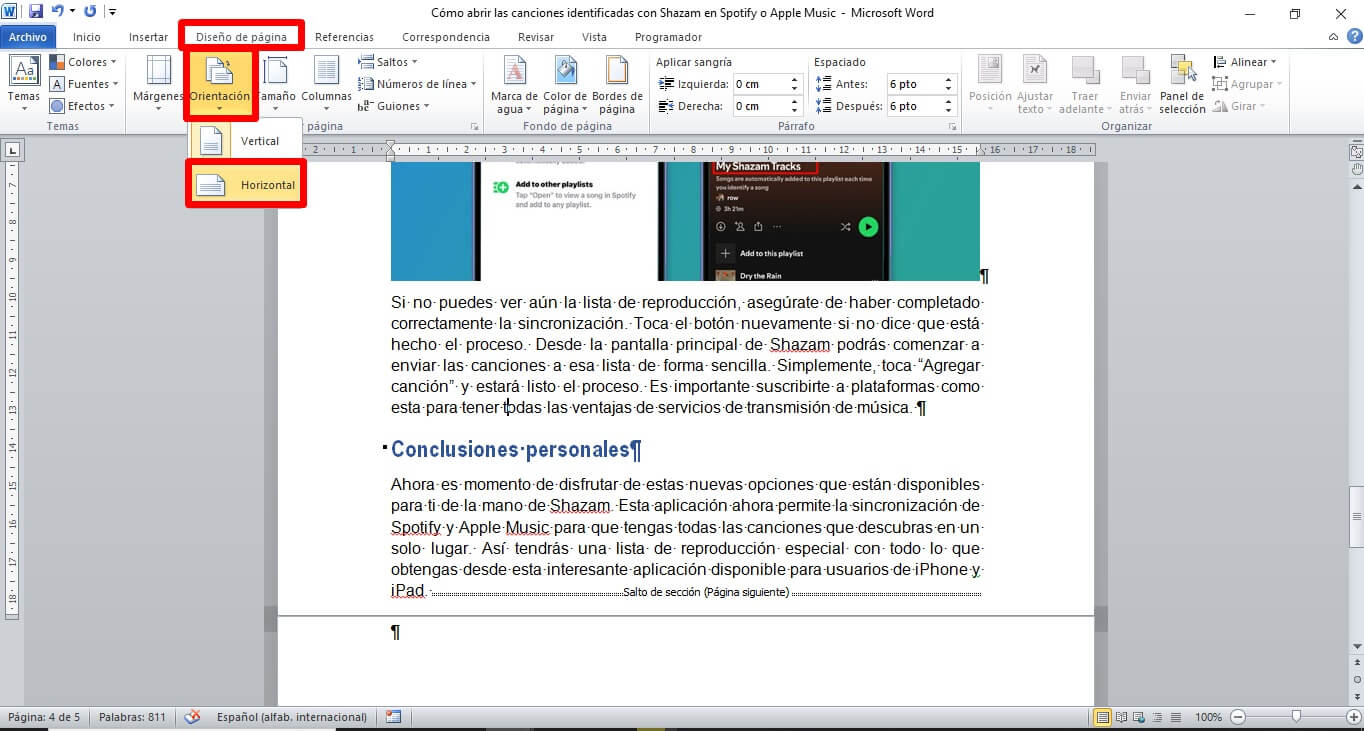
Task: Click the zoom slider handle
Action: [1296, 717]
